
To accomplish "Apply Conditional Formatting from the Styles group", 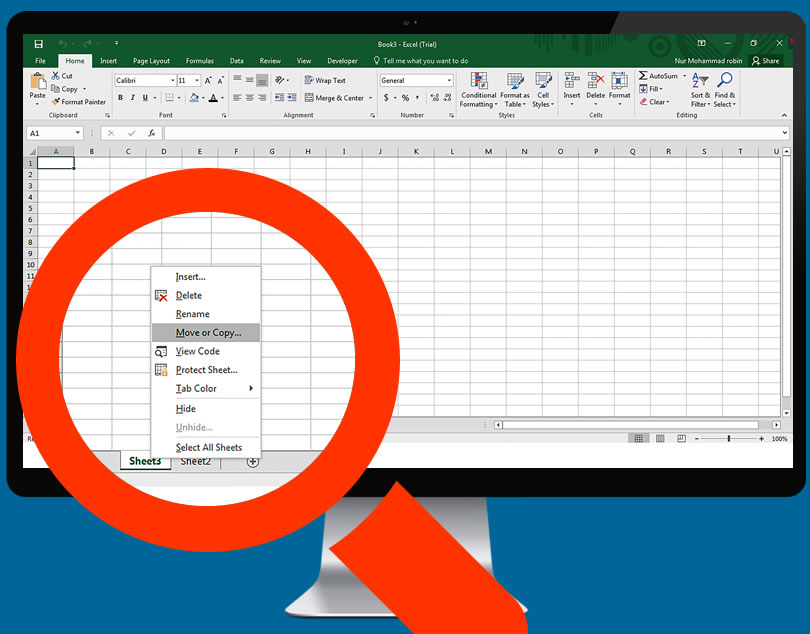I will click(x=478, y=90).
